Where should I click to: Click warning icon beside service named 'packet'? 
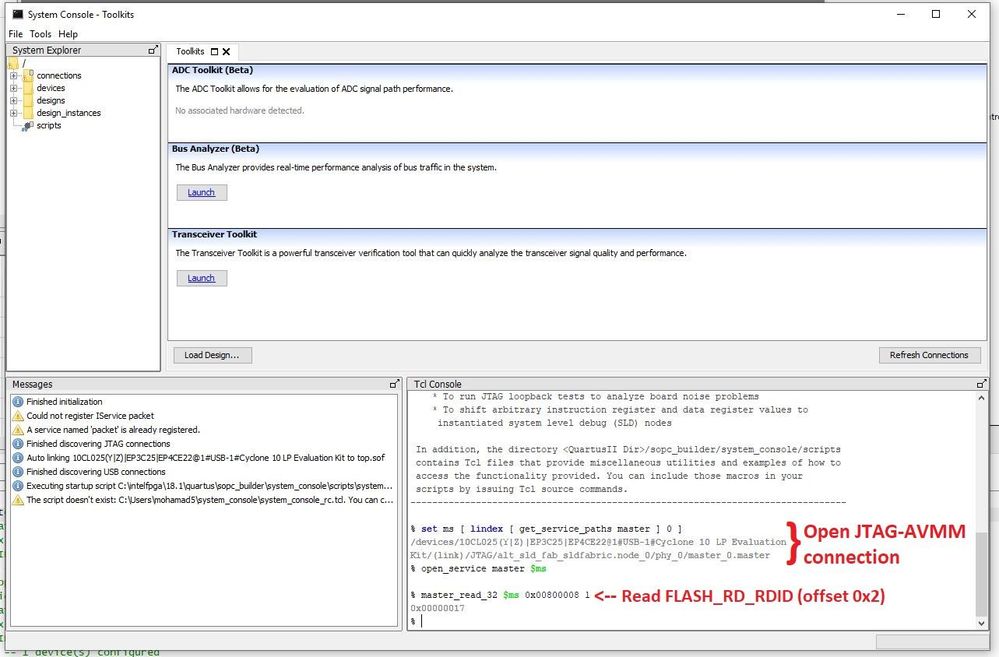pyautogui.click(x=18, y=430)
